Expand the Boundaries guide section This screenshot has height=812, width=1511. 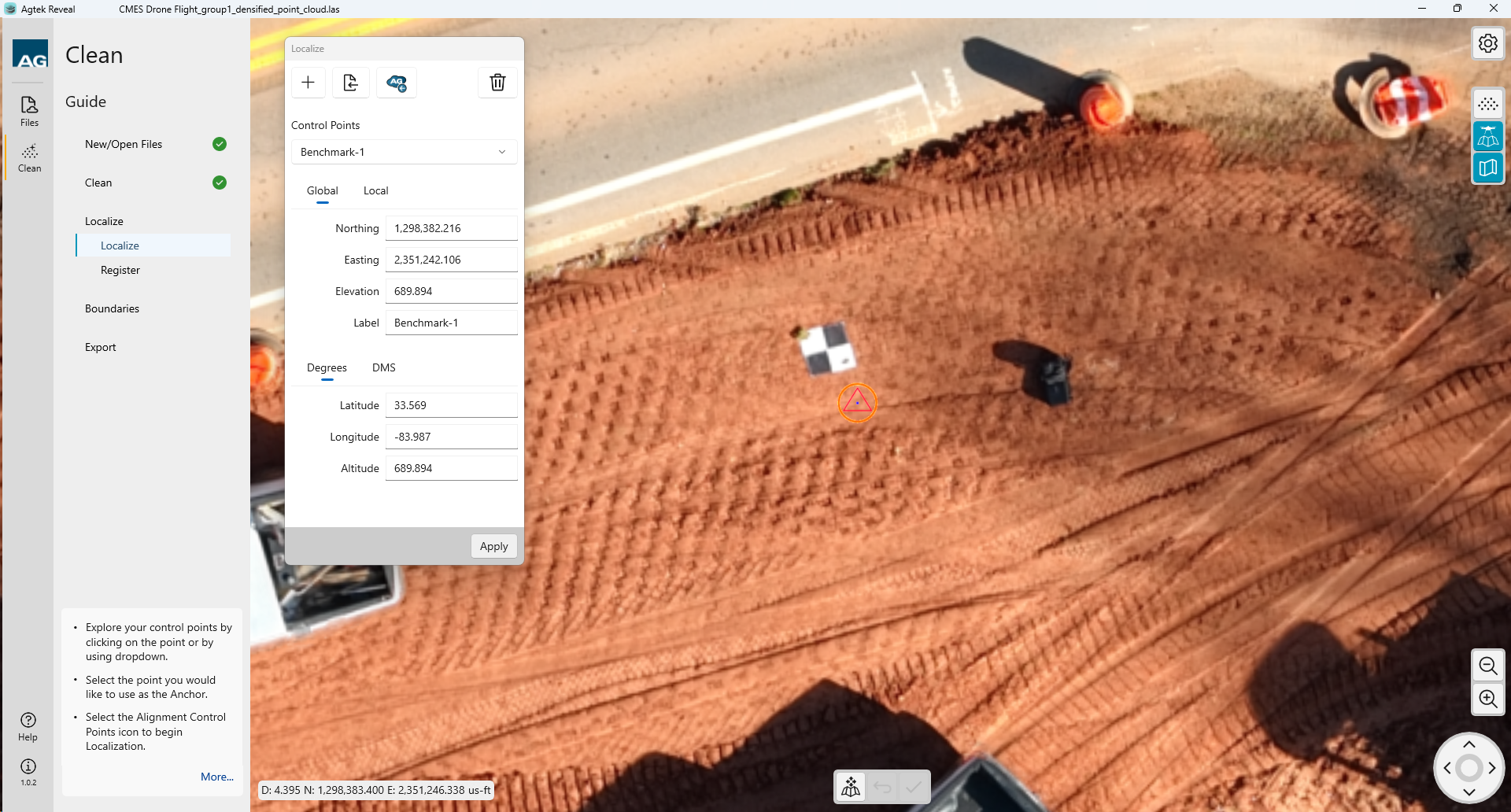click(112, 308)
